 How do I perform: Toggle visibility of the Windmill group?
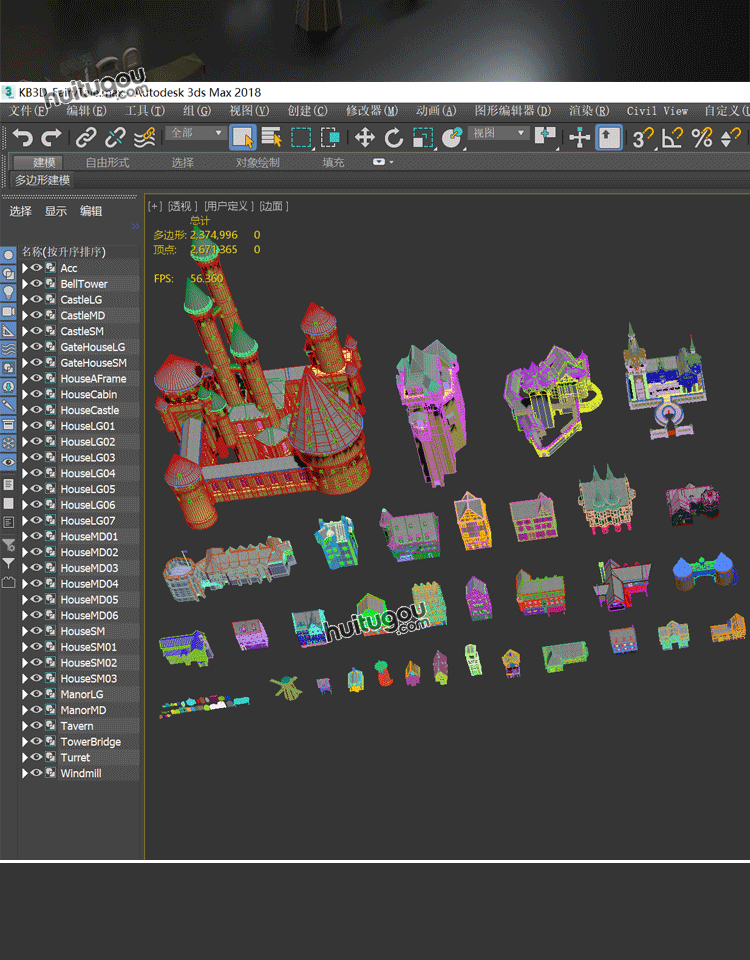[x=36, y=773]
